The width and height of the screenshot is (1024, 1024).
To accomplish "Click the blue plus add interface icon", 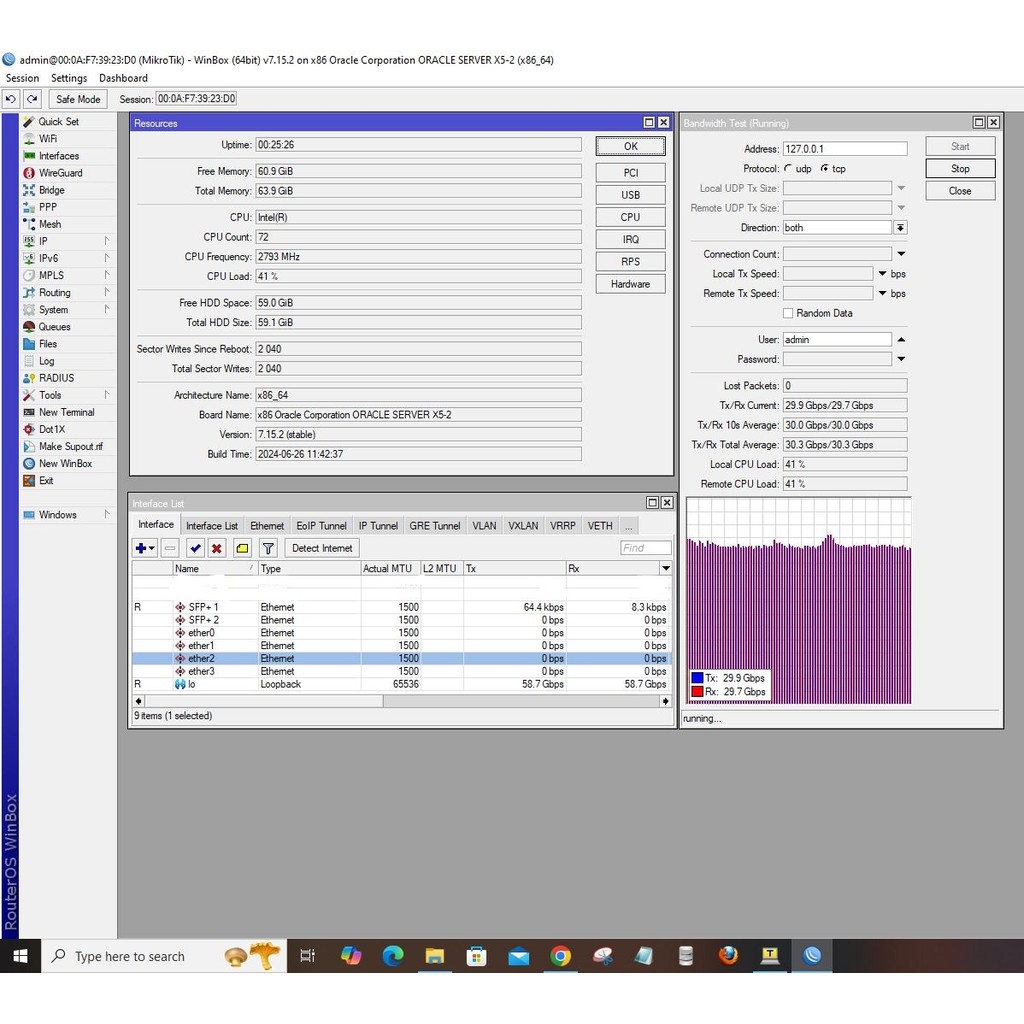I will [142, 548].
